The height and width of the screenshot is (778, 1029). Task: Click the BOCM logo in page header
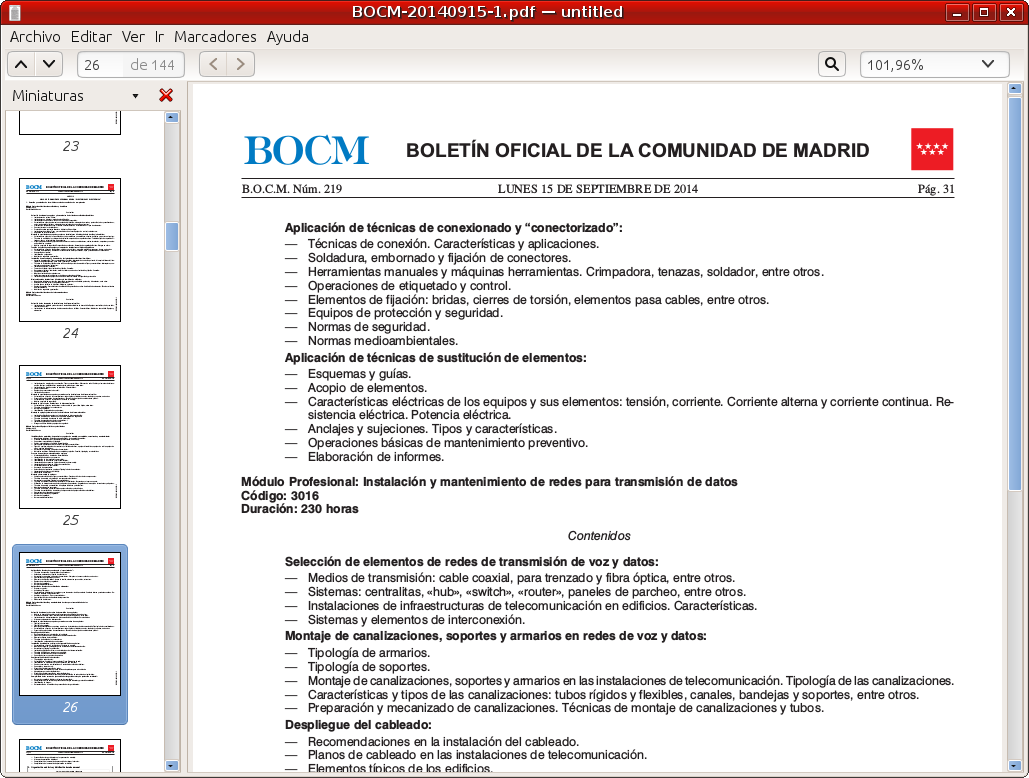[x=306, y=150]
